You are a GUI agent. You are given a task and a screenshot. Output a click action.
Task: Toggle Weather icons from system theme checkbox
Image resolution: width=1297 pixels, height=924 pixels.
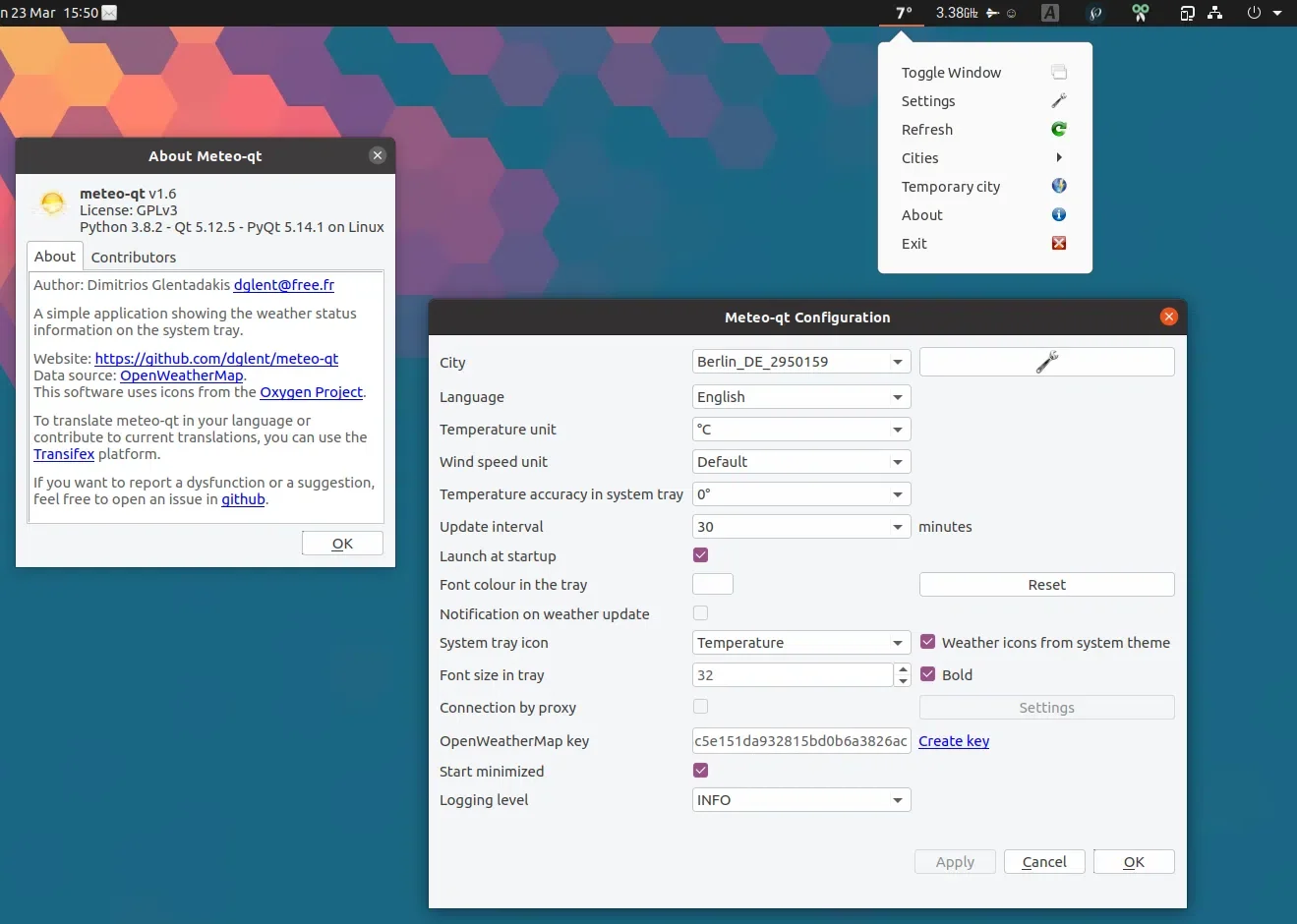[927, 642]
